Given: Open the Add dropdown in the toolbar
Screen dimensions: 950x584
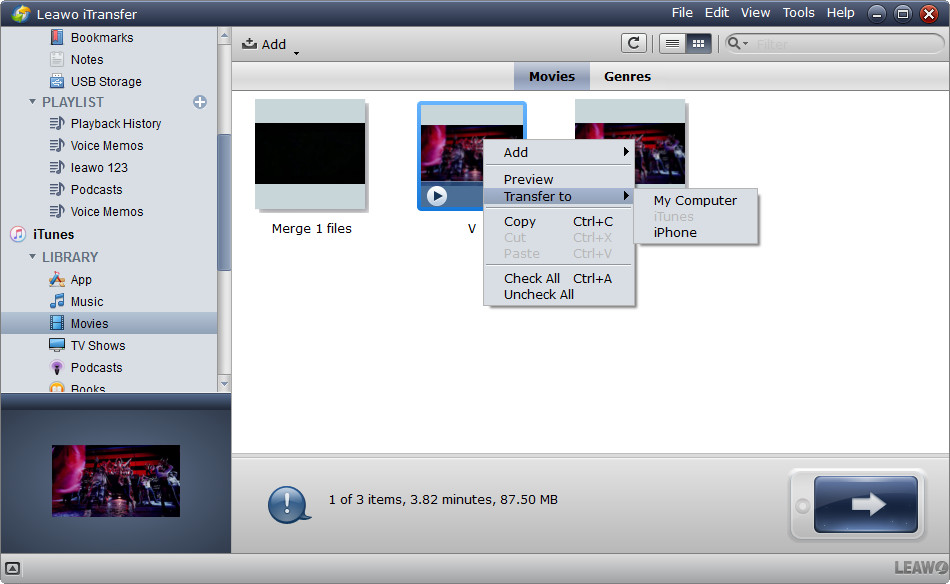Looking at the screenshot, I should (x=271, y=44).
